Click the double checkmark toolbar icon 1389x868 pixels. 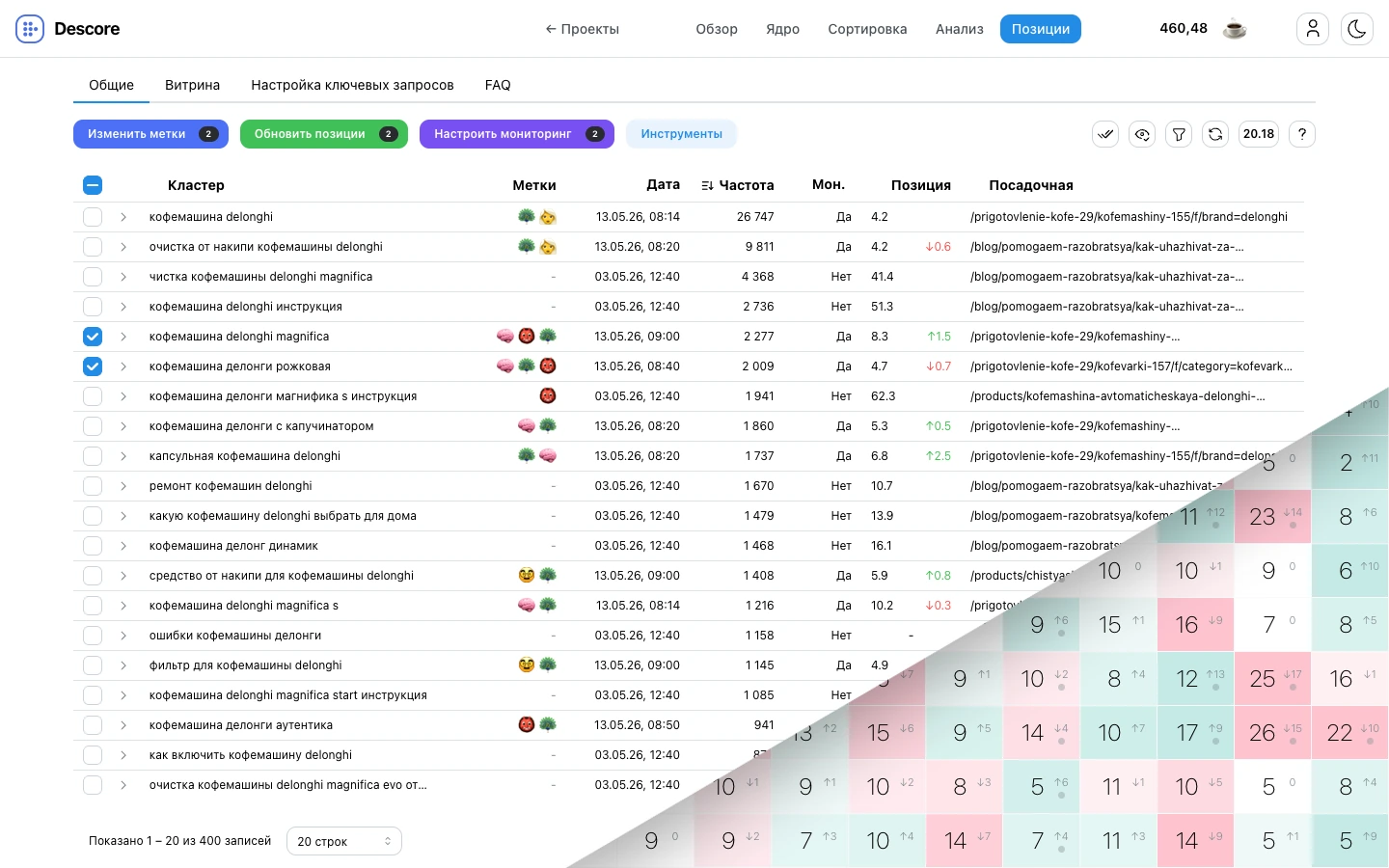click(x=1105, y=134)
